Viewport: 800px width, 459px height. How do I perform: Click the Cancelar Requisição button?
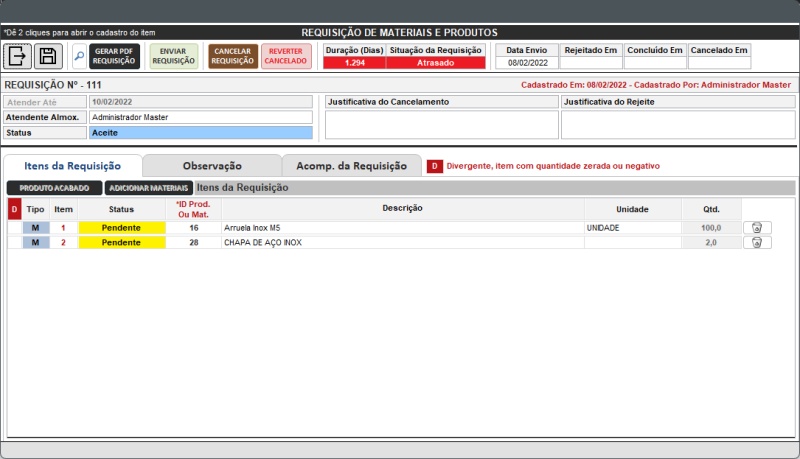click(233, 56)
